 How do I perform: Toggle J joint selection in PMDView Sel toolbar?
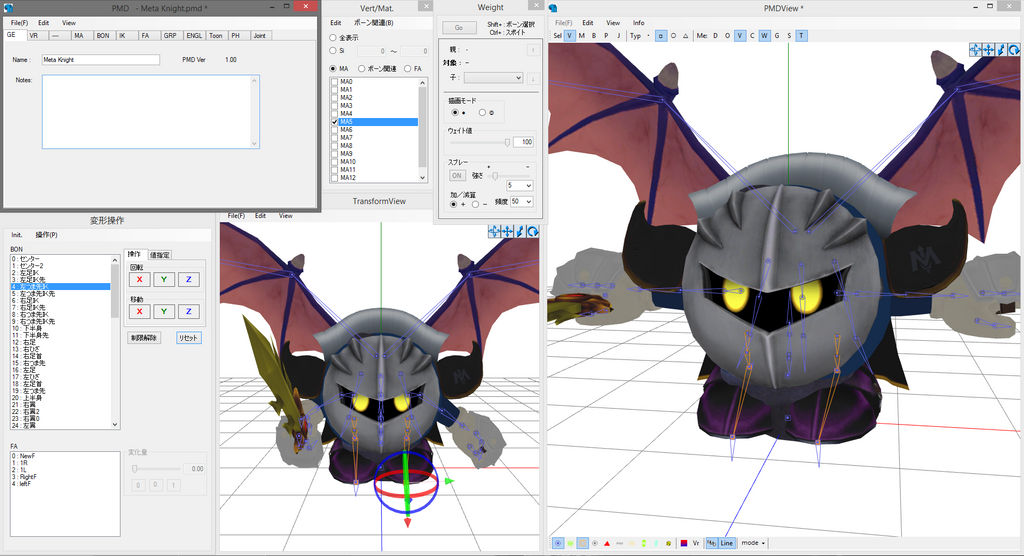click(x=618, y=36)
